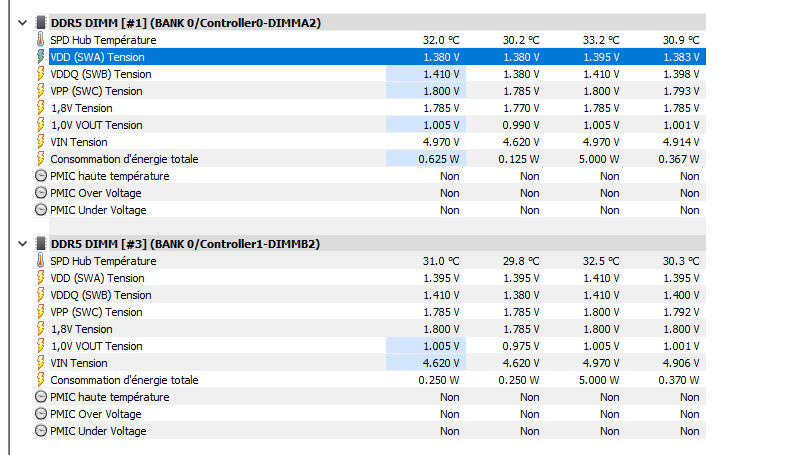This screenshot has height=455, width=805.
Task: Select DIMM #3 1,8V Tension label
Action: pyautogui.click(x=82, y=329)
